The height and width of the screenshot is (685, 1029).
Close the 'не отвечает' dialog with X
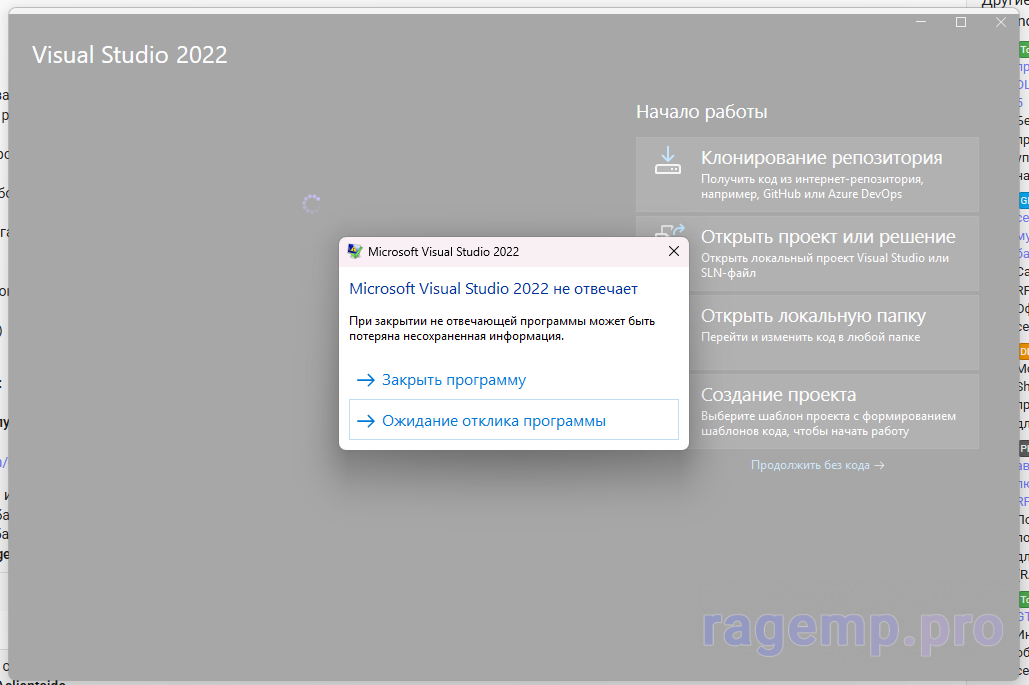pyautogui.click(x=673, y=251)
